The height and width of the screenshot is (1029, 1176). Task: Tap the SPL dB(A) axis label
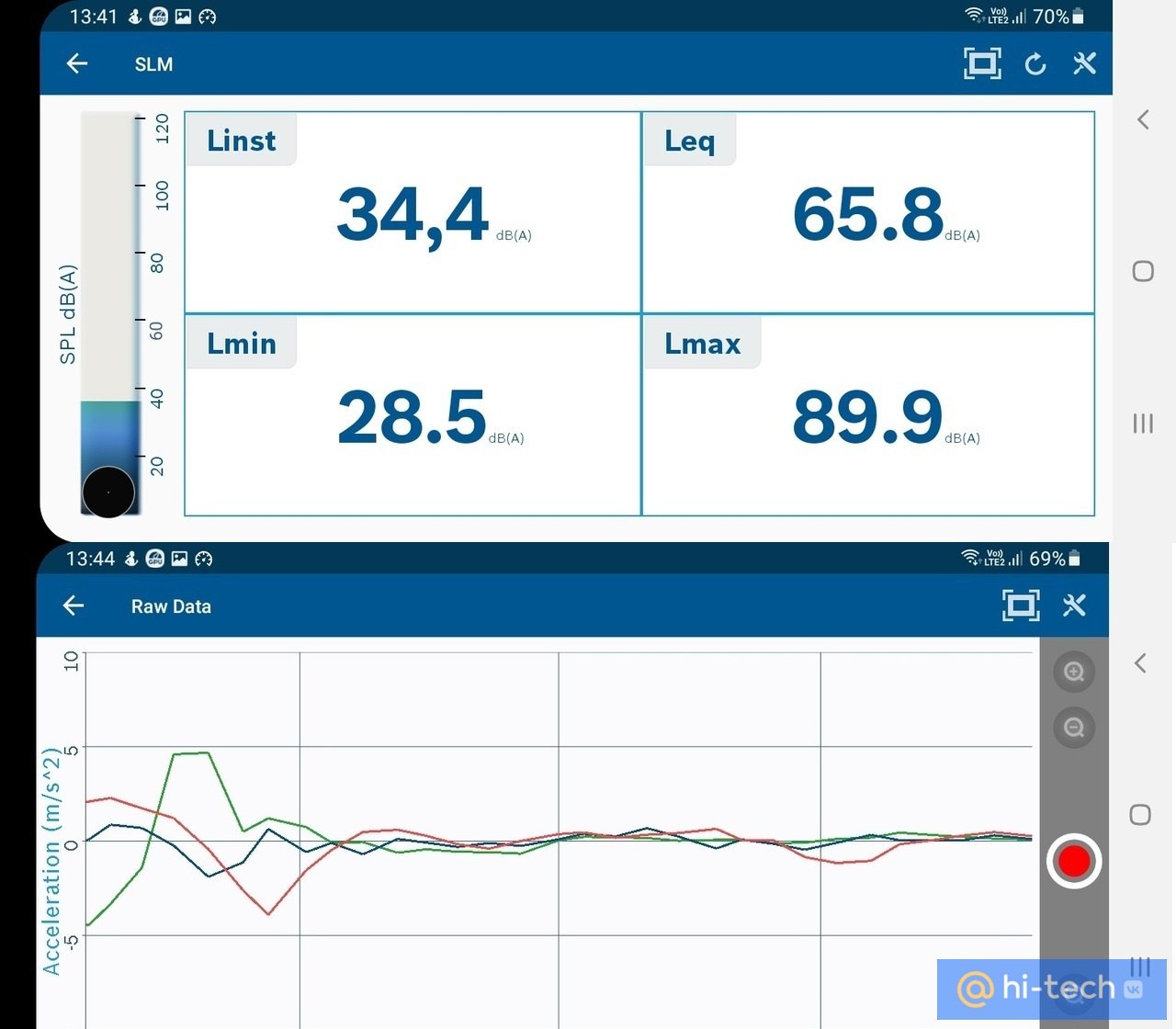coord(67,314)
